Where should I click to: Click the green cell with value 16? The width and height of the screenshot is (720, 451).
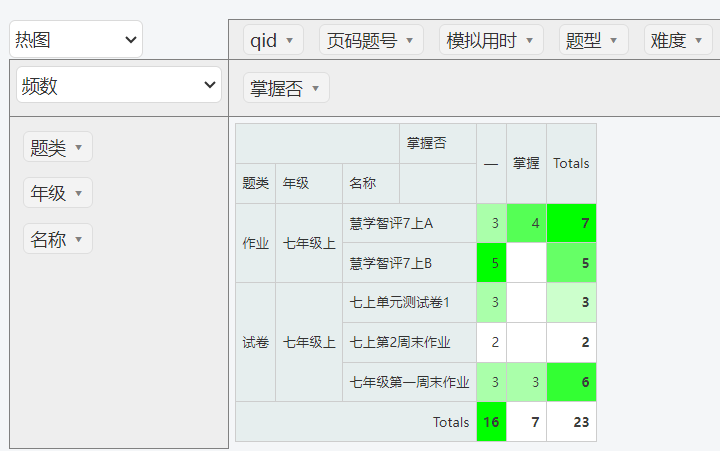[491, 422]
